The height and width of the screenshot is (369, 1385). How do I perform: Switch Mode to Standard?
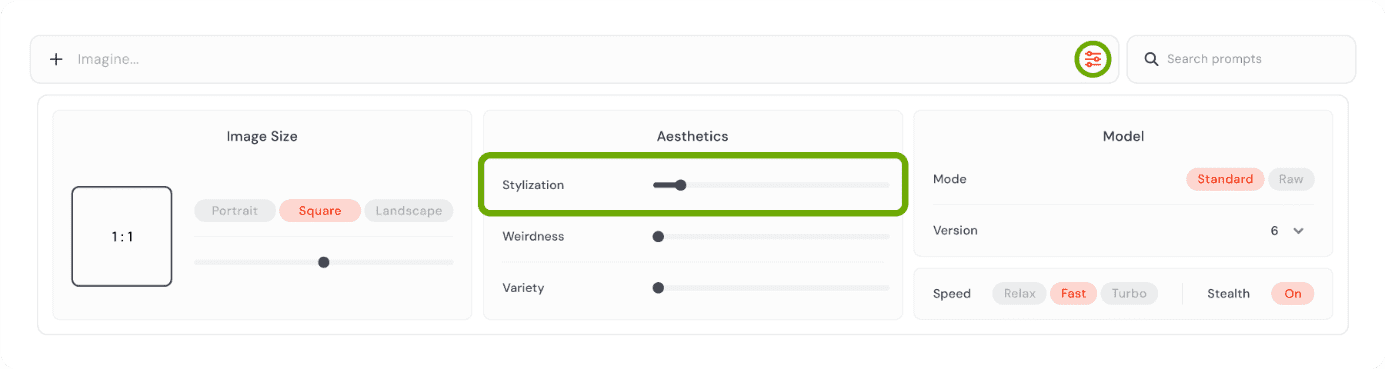coord(1225,179)
